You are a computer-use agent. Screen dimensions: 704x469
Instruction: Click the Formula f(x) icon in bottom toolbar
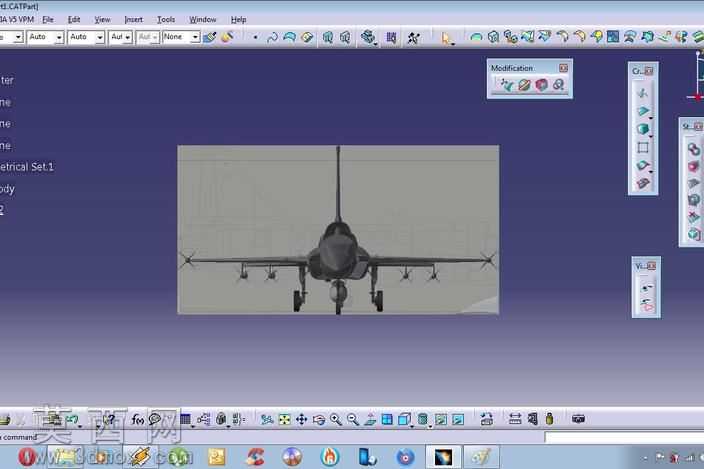[x=138, y=420]
